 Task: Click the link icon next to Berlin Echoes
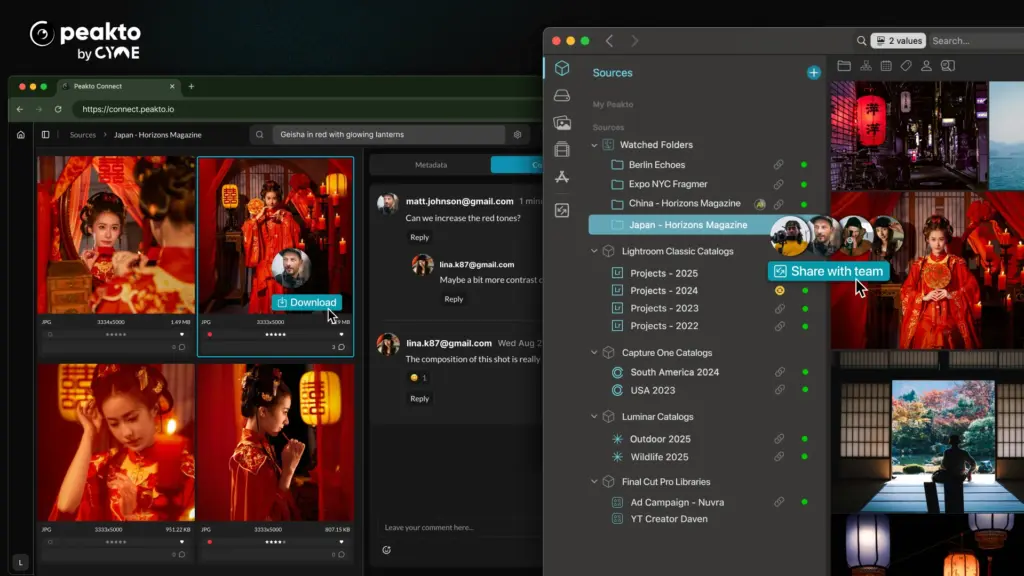tap(779, 165)
